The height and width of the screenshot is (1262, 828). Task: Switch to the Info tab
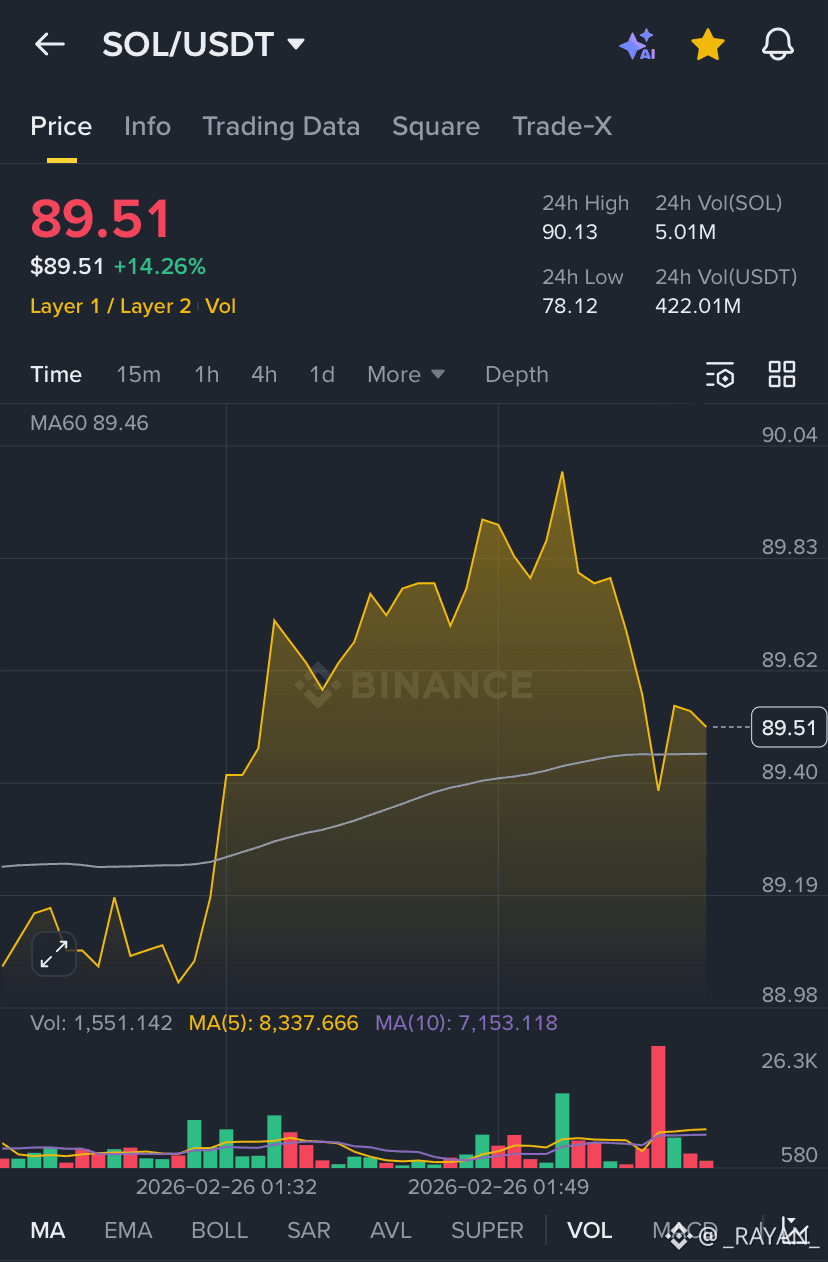pos(147,126)
